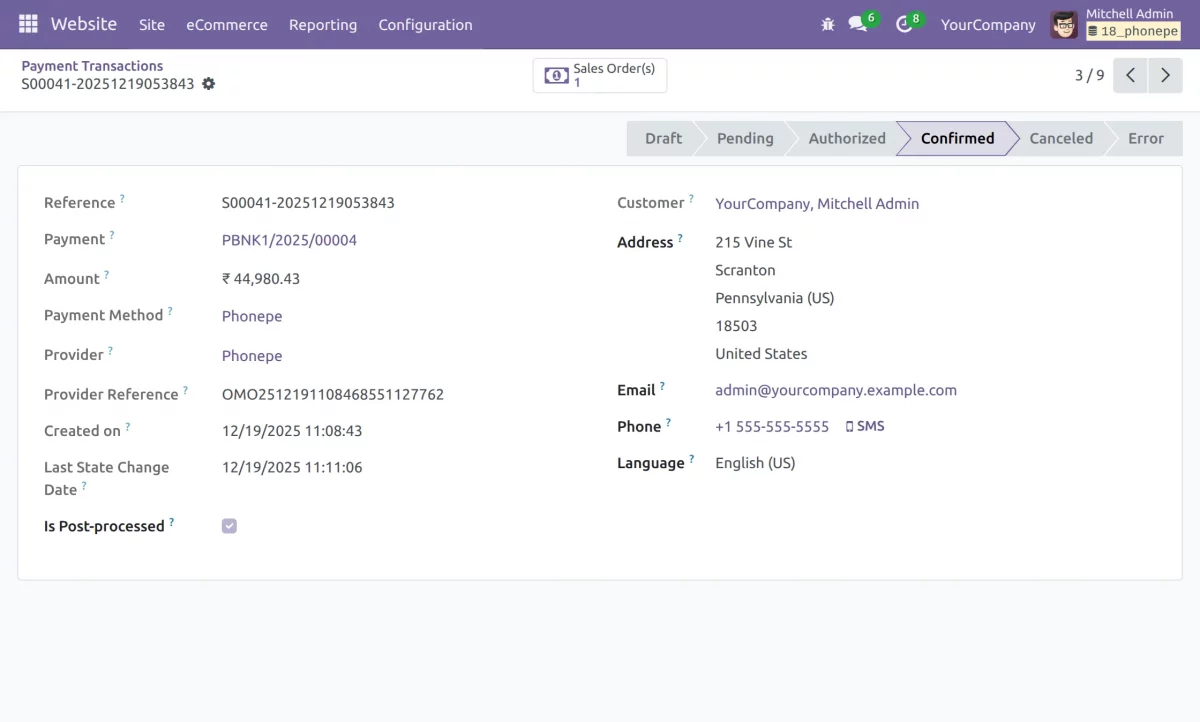This screenshot has height=722, width=1200.
Task: Open payment PBNK1/2025/00004
Action: click(287, 239)
